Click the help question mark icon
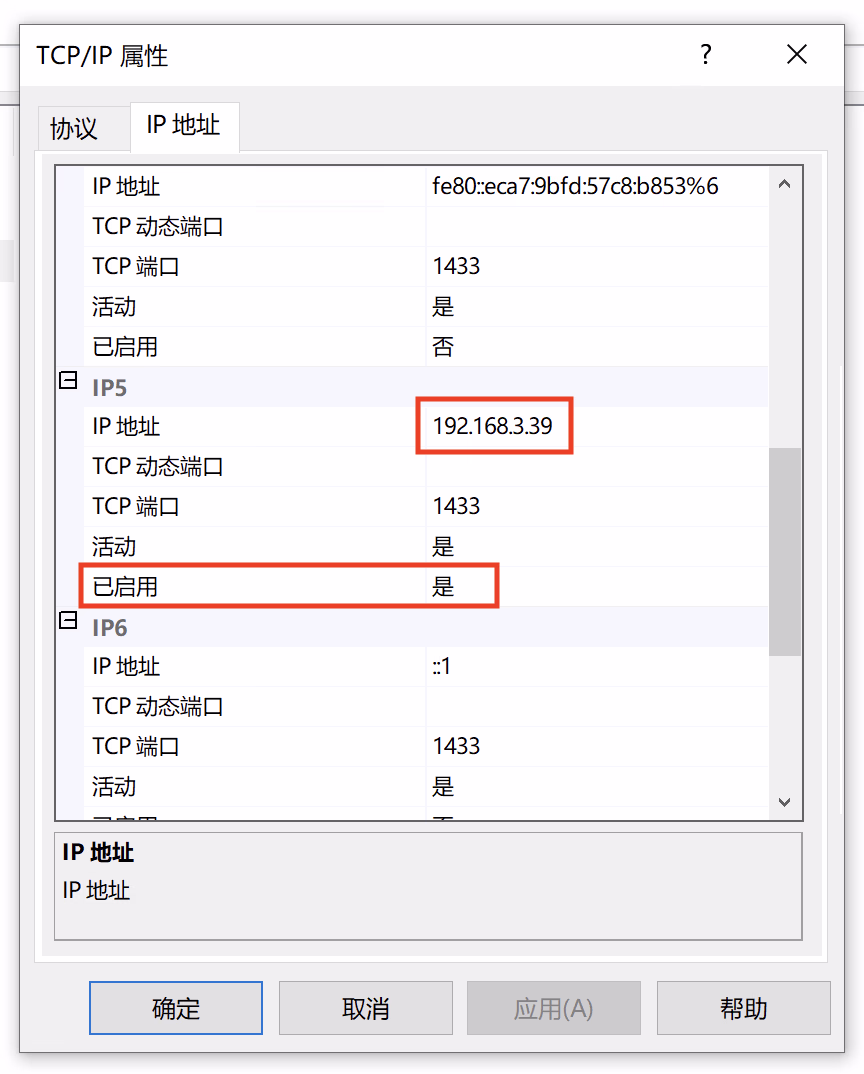This screenshot has height=1074, width=864. (706, 55)
